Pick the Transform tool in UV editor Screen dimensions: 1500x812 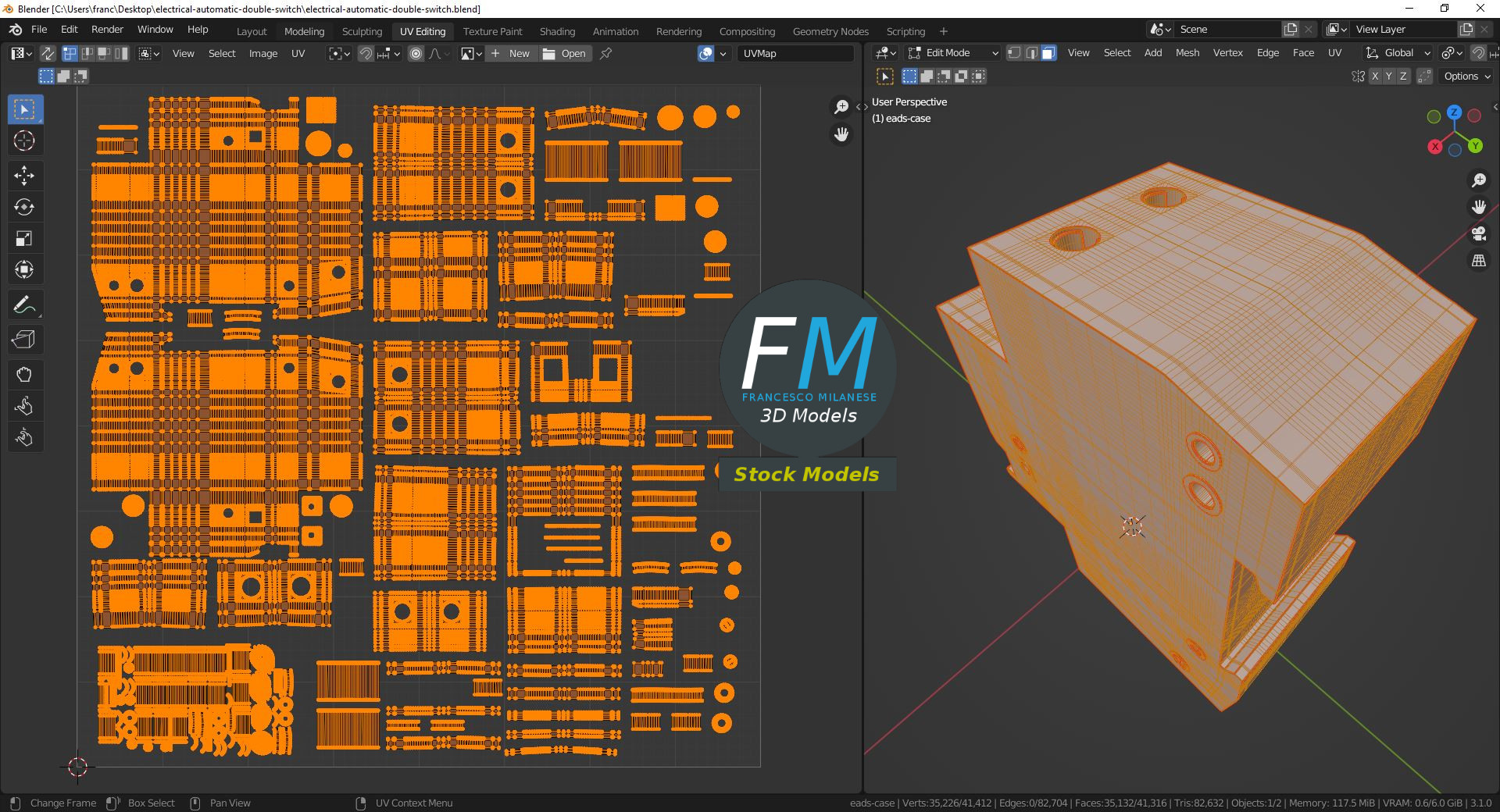pos(25,269)
